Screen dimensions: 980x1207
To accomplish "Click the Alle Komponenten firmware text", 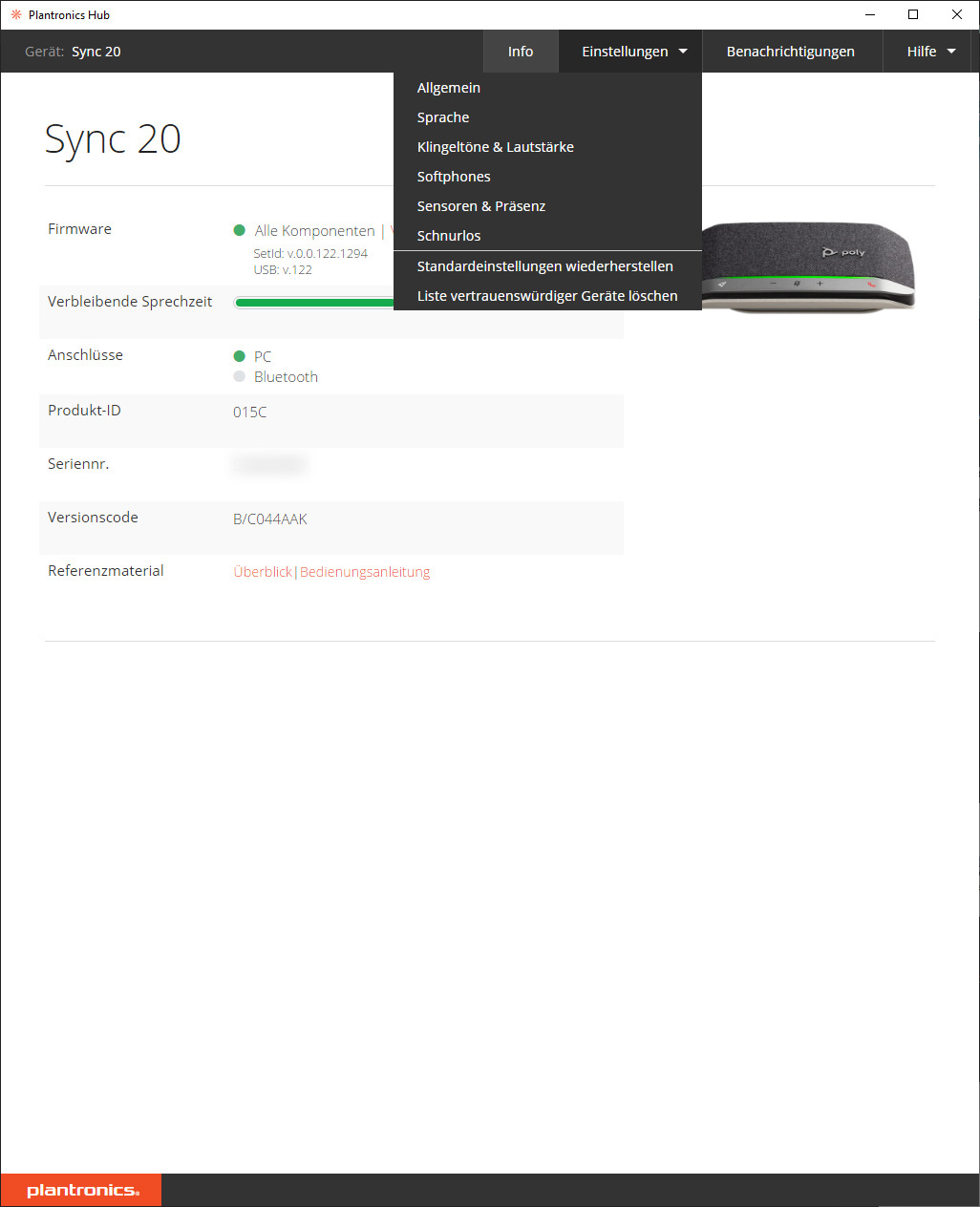I will pyautogui.click(x=314, y=231).
